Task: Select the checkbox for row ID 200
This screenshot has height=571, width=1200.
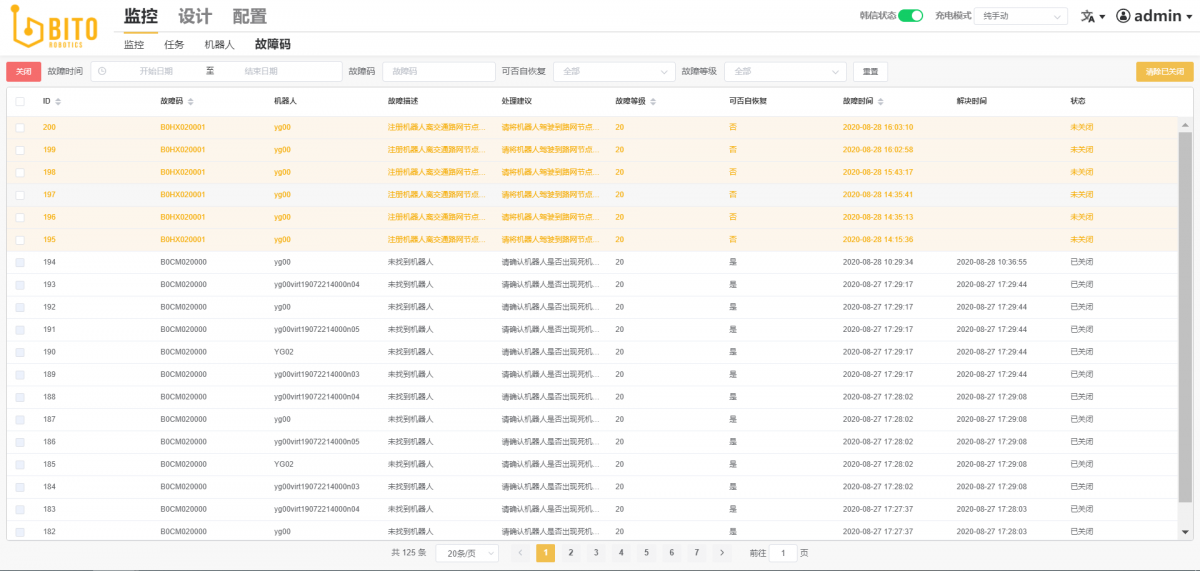Action: coord(20,127)
